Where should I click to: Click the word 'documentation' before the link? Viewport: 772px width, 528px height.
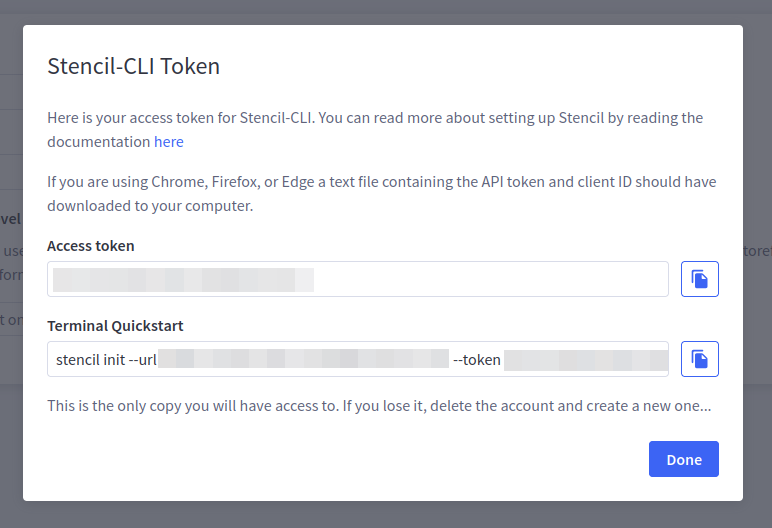(99, 142)
